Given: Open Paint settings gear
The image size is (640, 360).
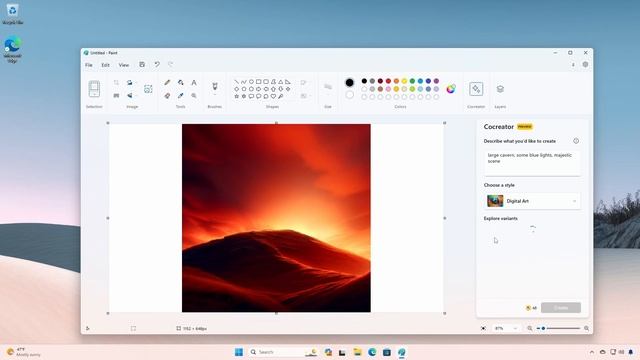Looking at the screenshot, I should coord(585,64).
